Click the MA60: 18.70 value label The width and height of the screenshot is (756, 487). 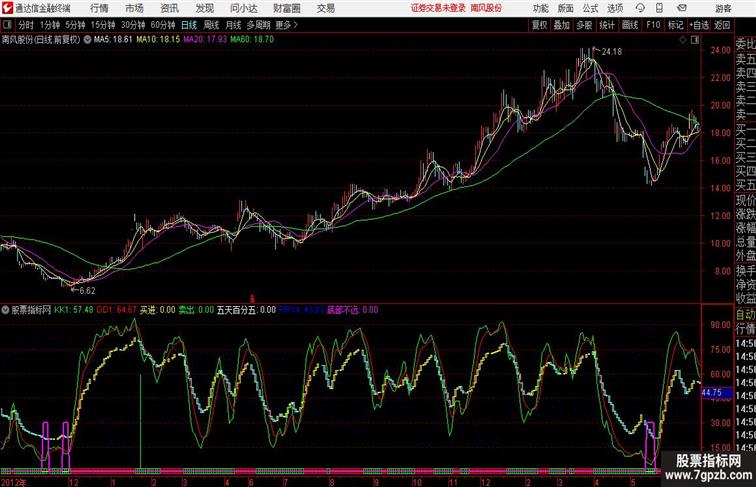click(252, 40)
